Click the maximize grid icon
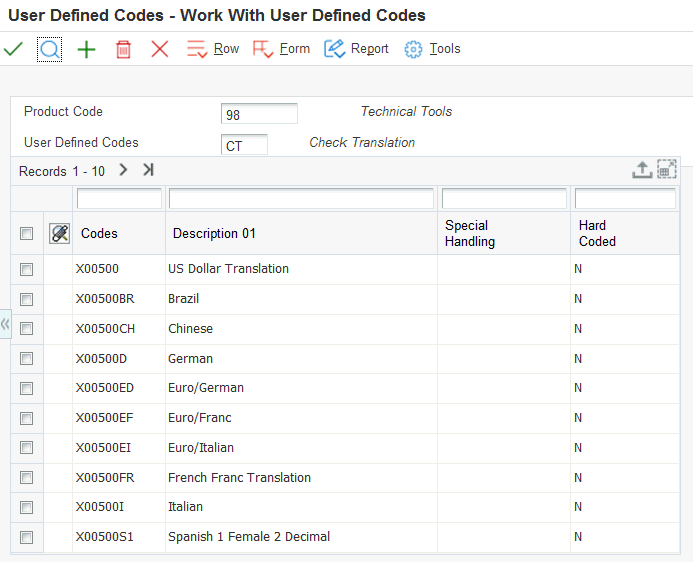The height and width of the screenshot is (562, 693). (666, 170)
